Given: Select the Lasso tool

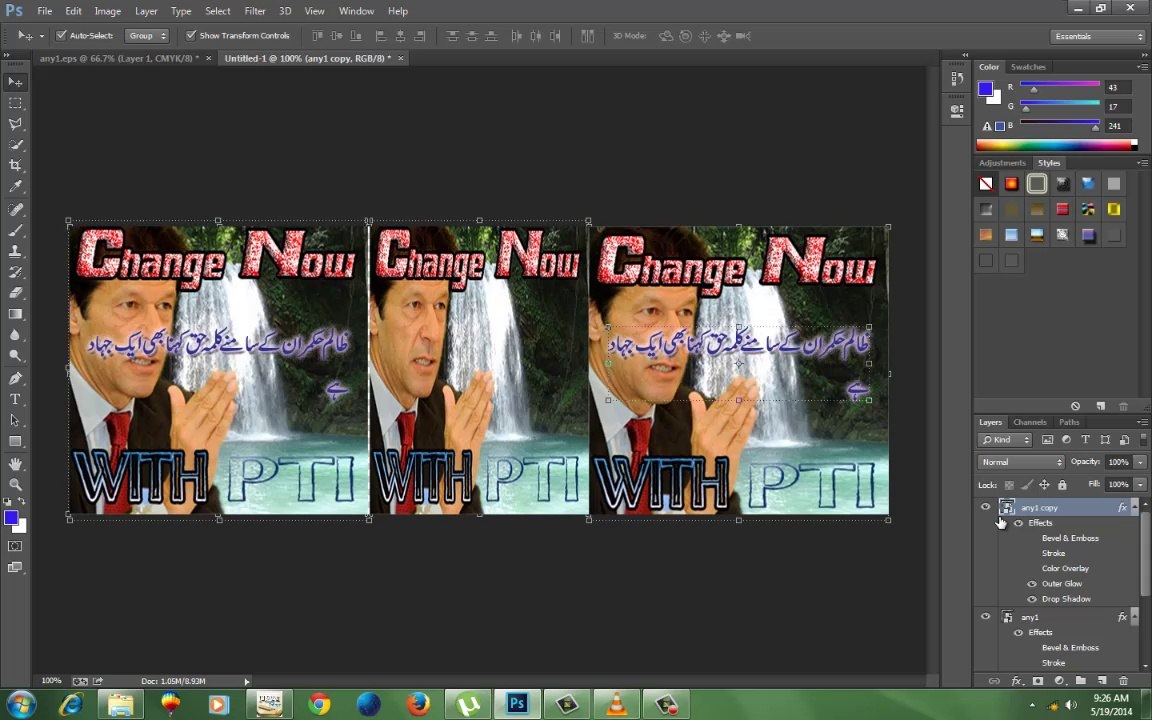Looking at the screenshot, I should coord(15,123).
